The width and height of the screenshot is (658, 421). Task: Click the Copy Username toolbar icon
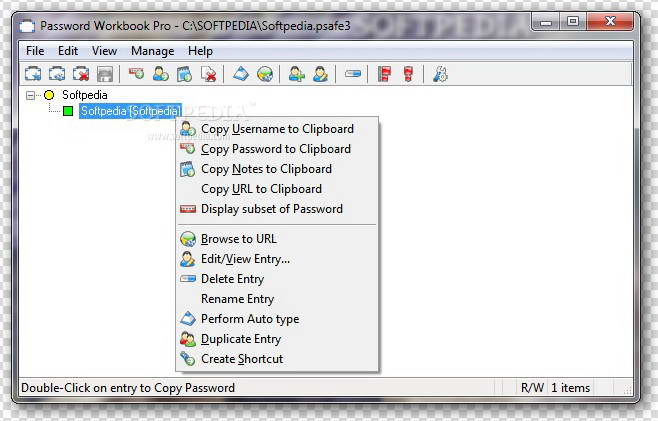[x=160, y=74]
